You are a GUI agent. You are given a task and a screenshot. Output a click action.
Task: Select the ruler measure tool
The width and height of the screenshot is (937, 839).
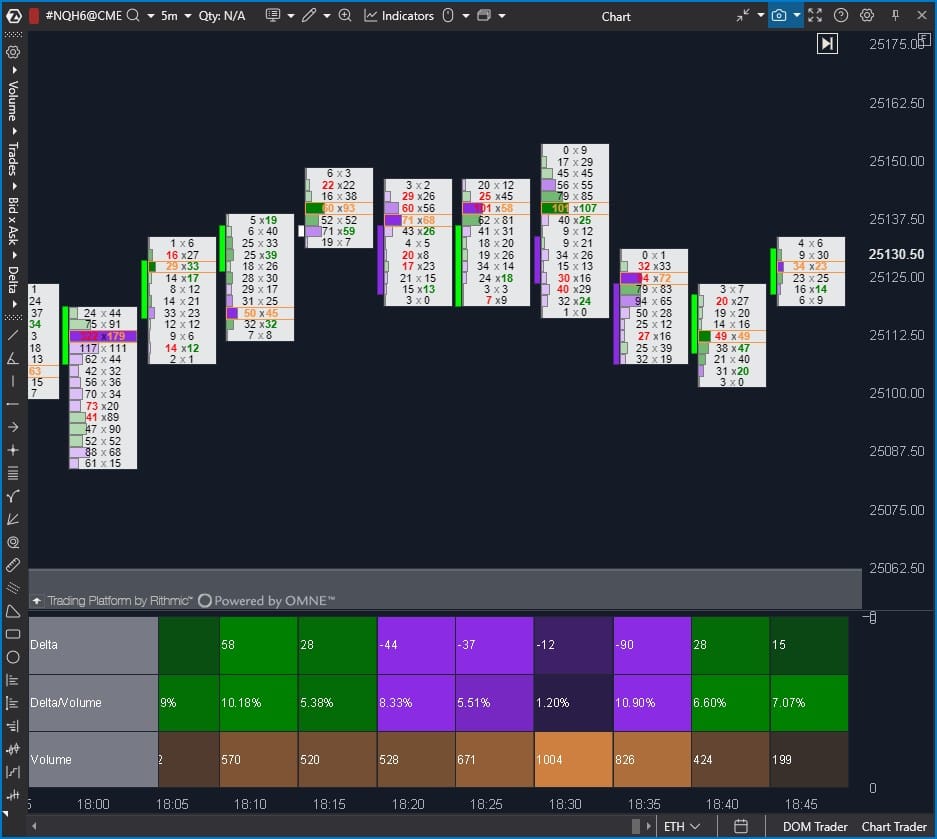[x=13, y=565]
